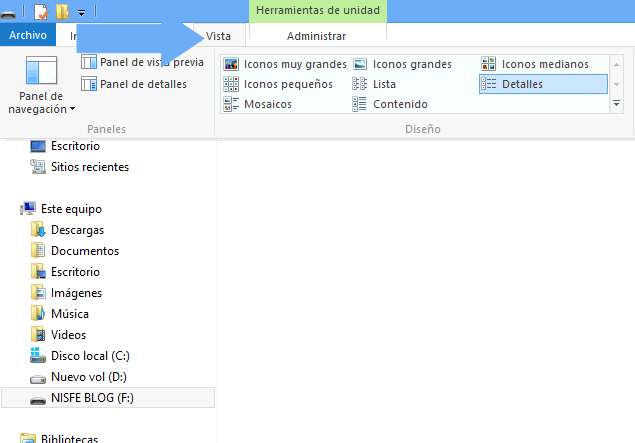Screen dimensions: 635x443
Task: Choose the Contenido layout option
Action: [x=390, y=104]
